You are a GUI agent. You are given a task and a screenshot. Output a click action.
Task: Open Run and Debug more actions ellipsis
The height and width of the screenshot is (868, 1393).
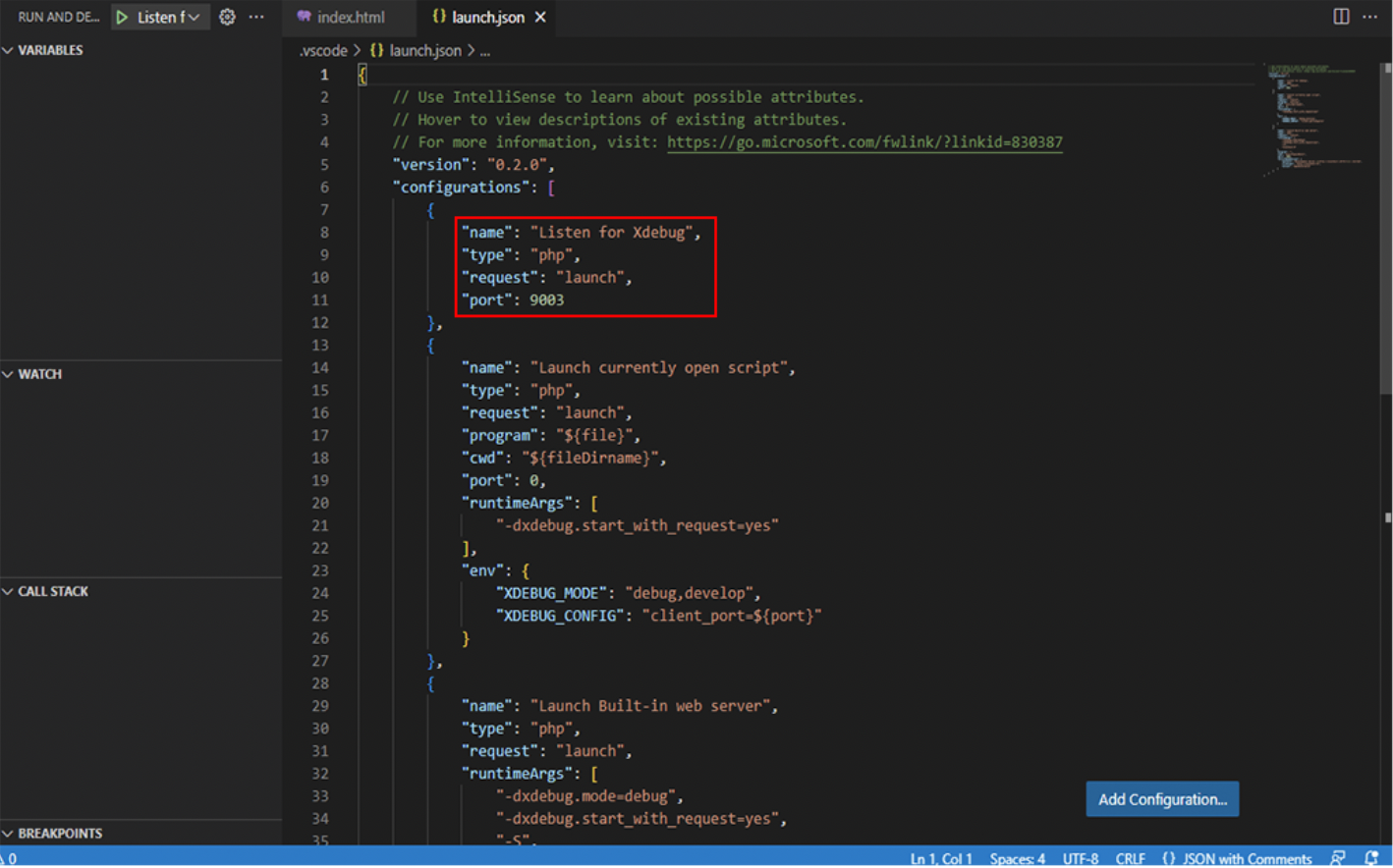[x=256, y=17]
